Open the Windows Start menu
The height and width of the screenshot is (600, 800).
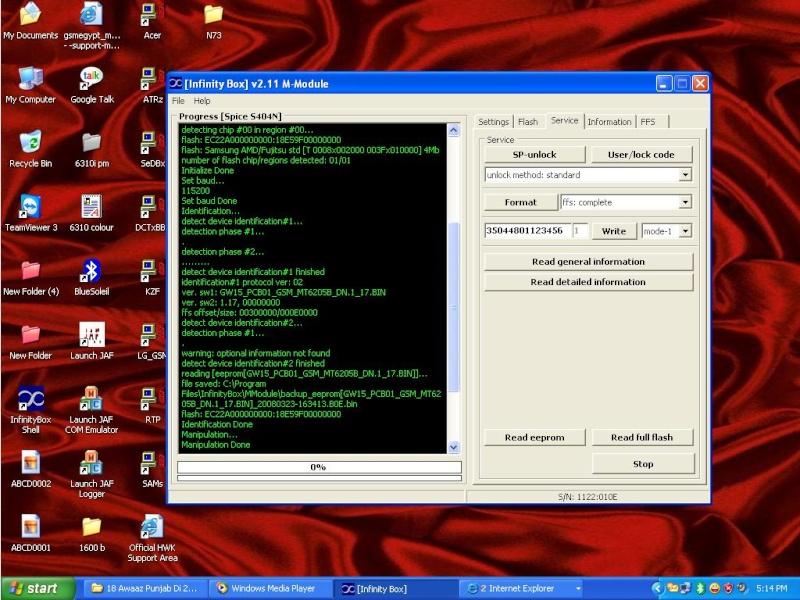coord(38,589)
